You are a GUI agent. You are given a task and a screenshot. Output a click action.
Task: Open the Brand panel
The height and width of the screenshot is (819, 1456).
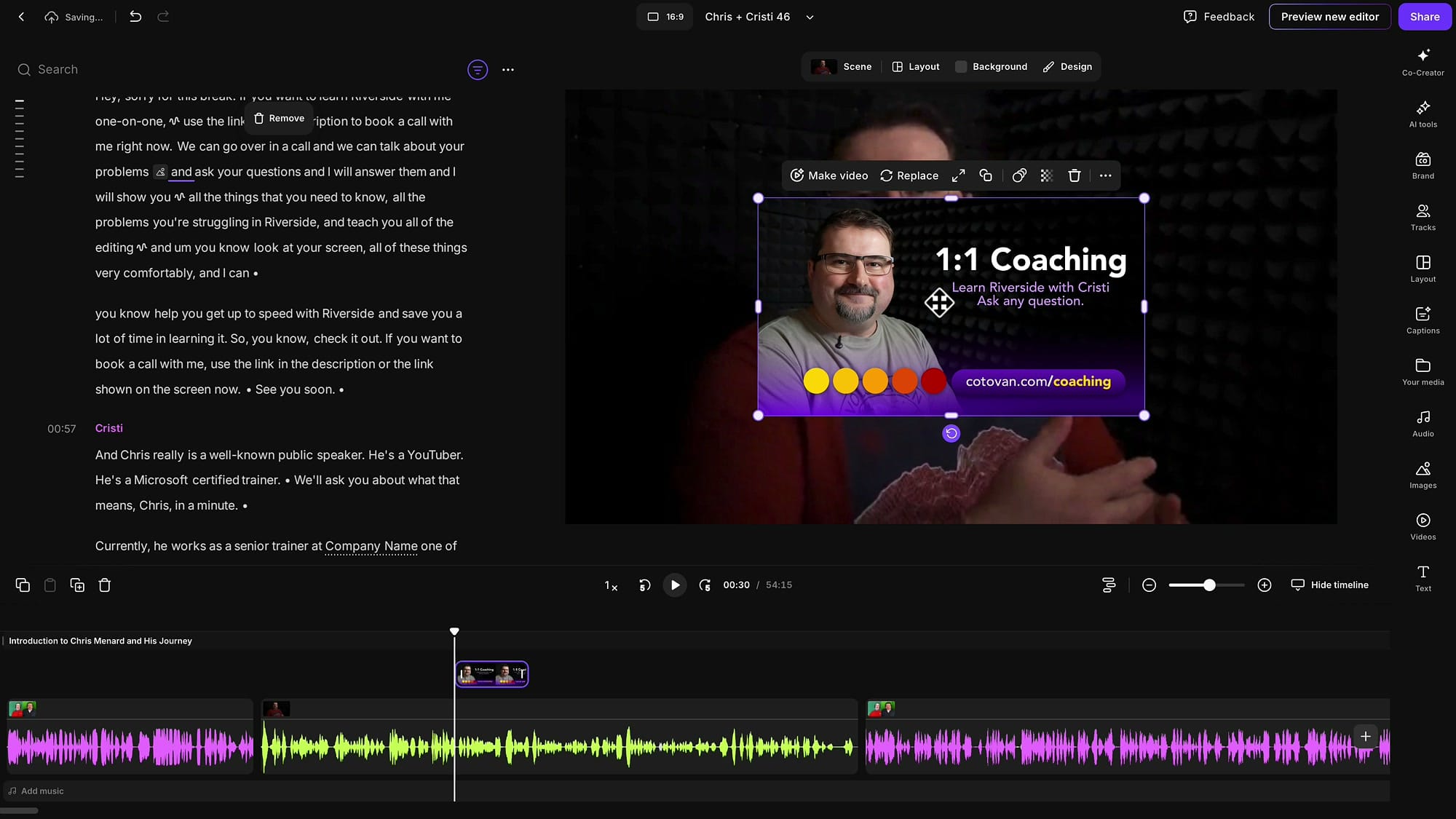(x=1423, y=165)
